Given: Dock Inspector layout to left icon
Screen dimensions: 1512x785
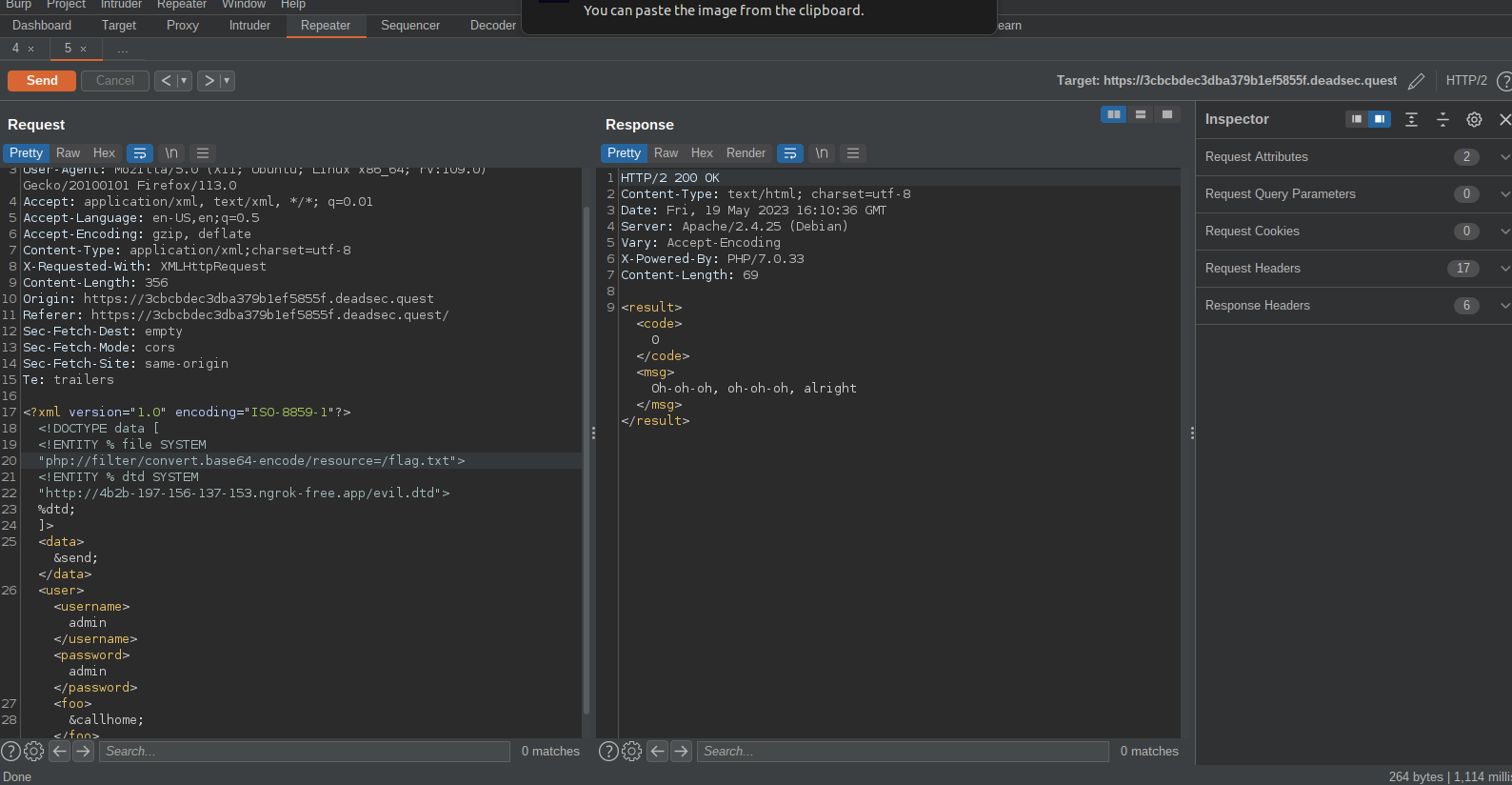Looking at the screenshot, I should [1357, 119].
